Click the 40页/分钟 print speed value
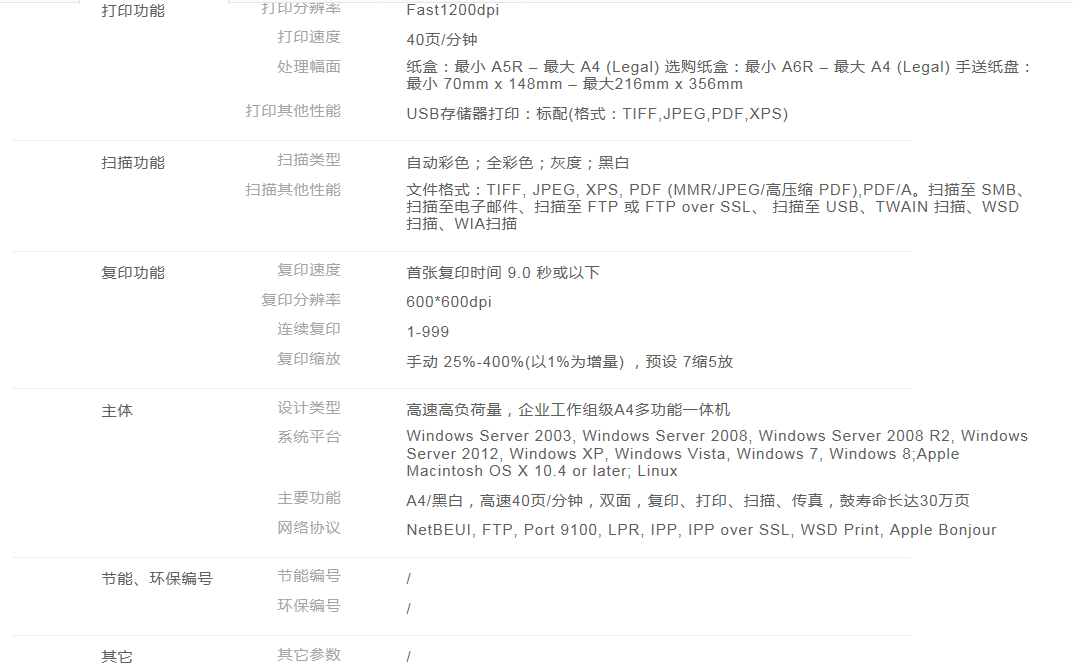The height and width of the screenshot is (669, 1073). click(x=441, y=40)
